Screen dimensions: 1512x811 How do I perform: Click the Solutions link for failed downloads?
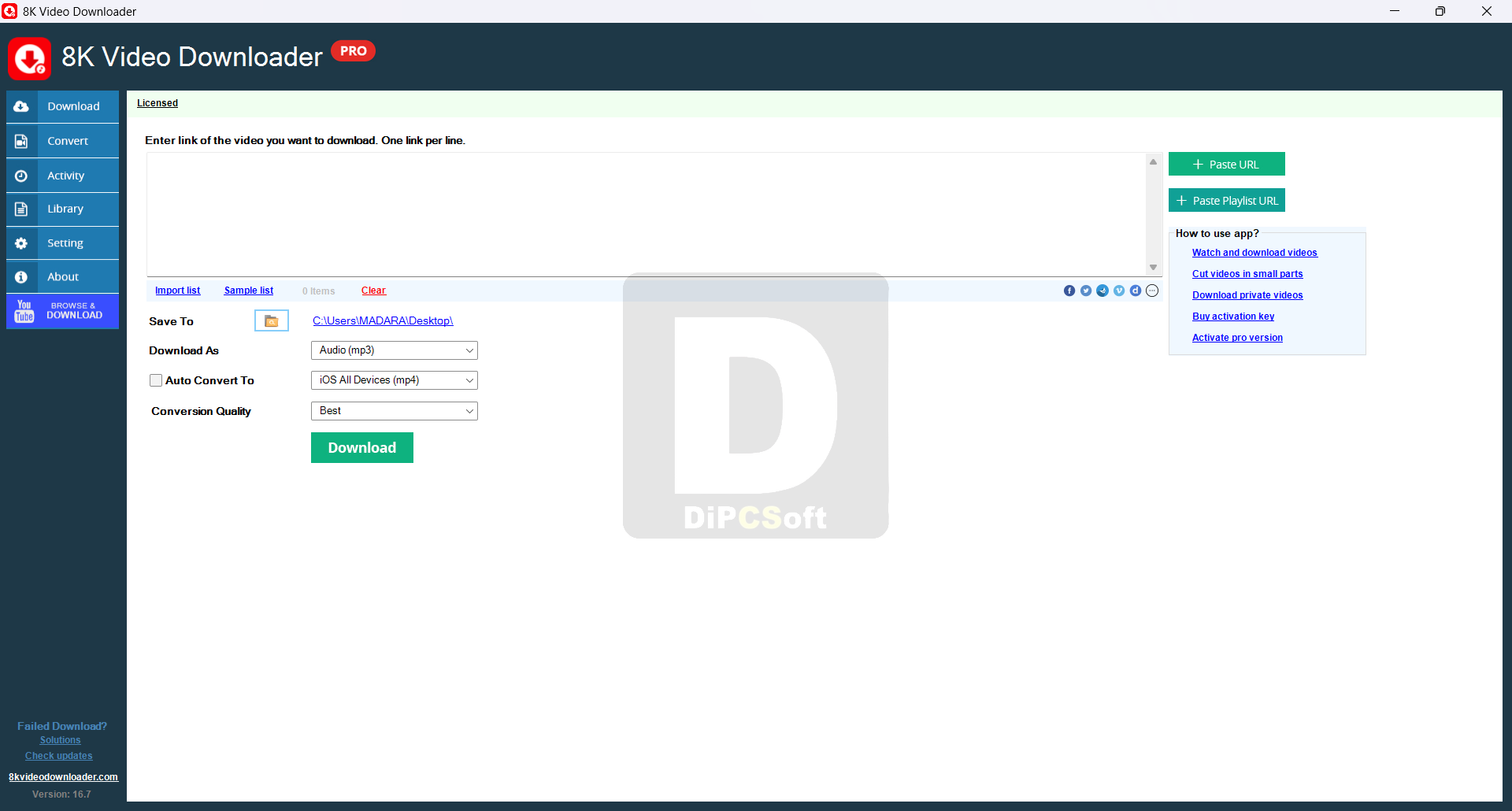coord(61,740)
